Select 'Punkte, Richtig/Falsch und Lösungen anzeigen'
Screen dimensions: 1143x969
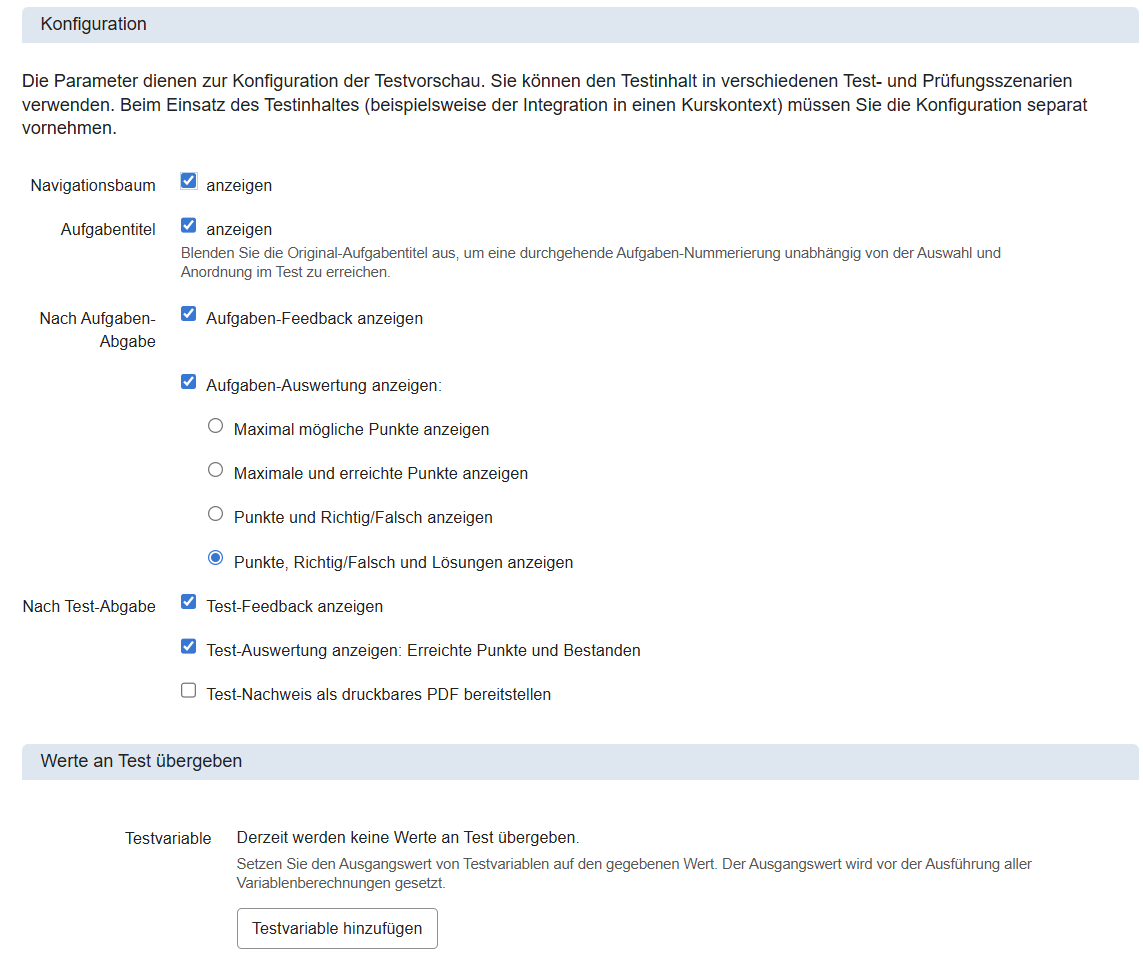[x=215, y=558]
